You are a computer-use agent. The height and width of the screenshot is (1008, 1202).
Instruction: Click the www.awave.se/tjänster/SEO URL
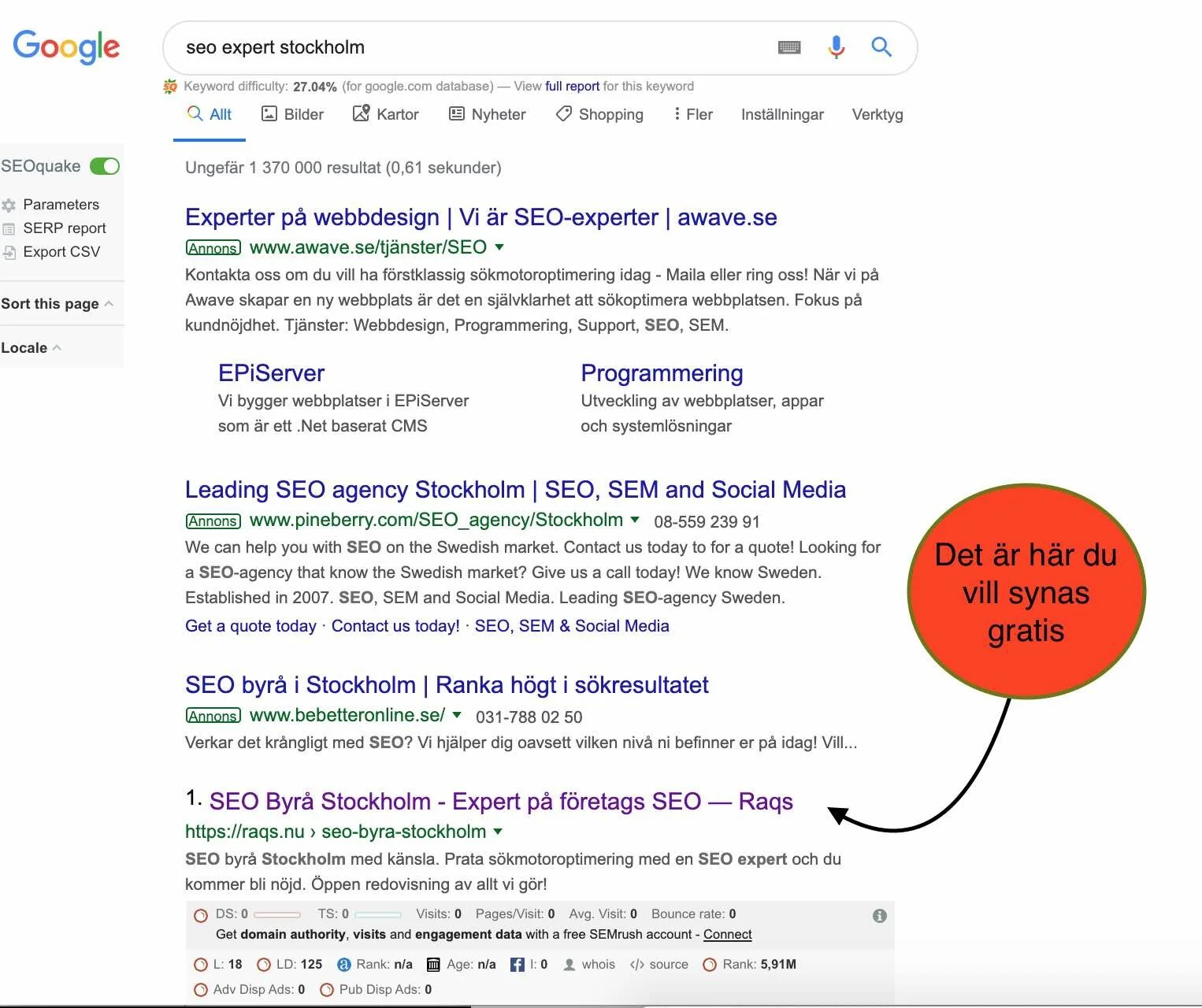pos(368,247)
